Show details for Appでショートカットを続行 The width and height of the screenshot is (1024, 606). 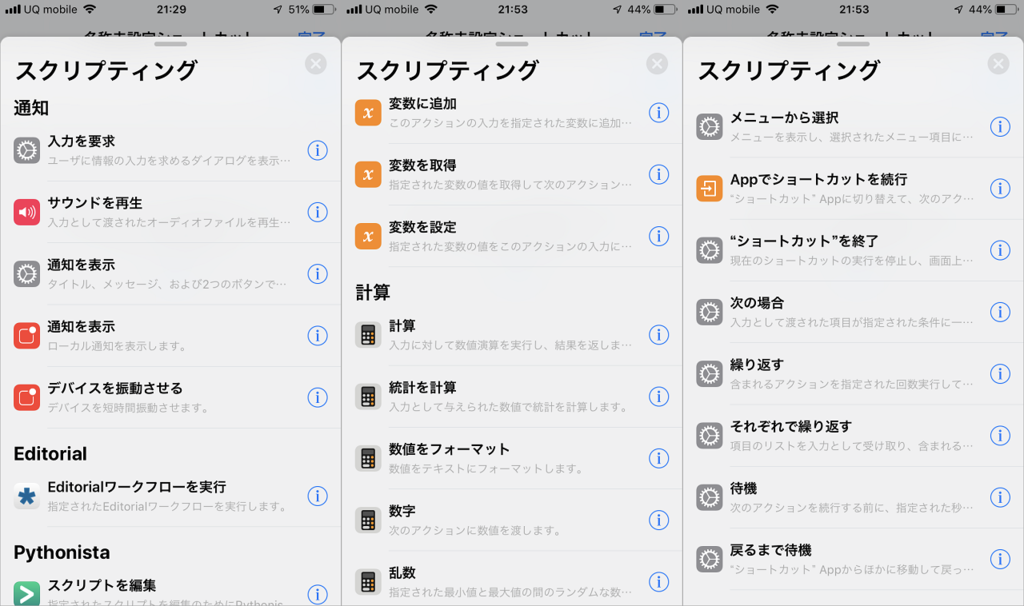click(1000, 189)
